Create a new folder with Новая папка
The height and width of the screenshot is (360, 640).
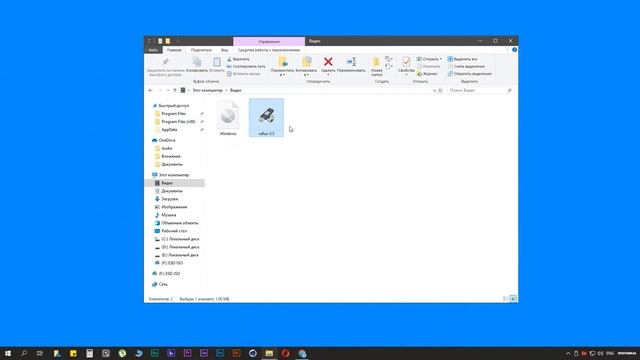(x=376, y=67)
